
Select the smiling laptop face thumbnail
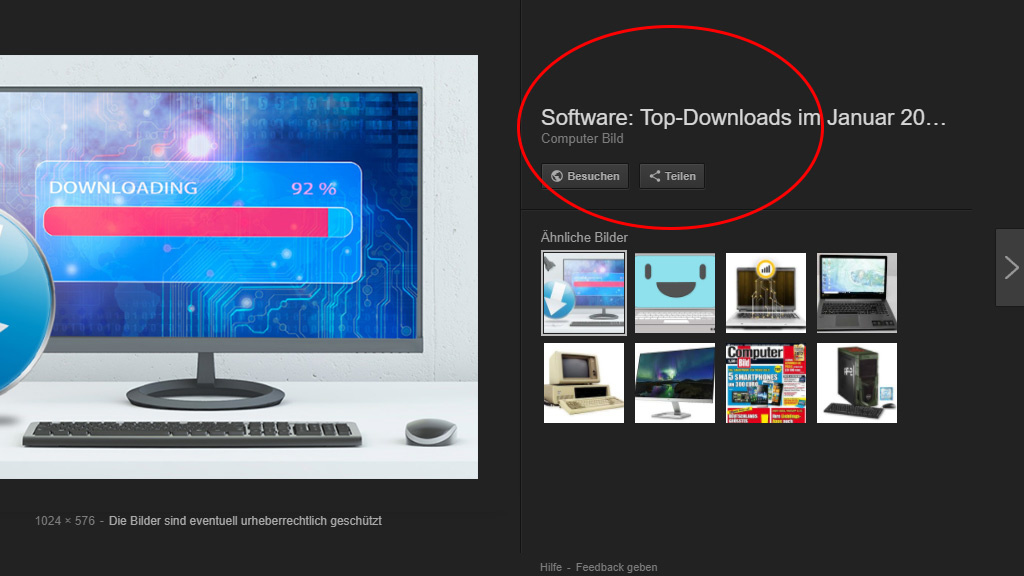[675, 293]
